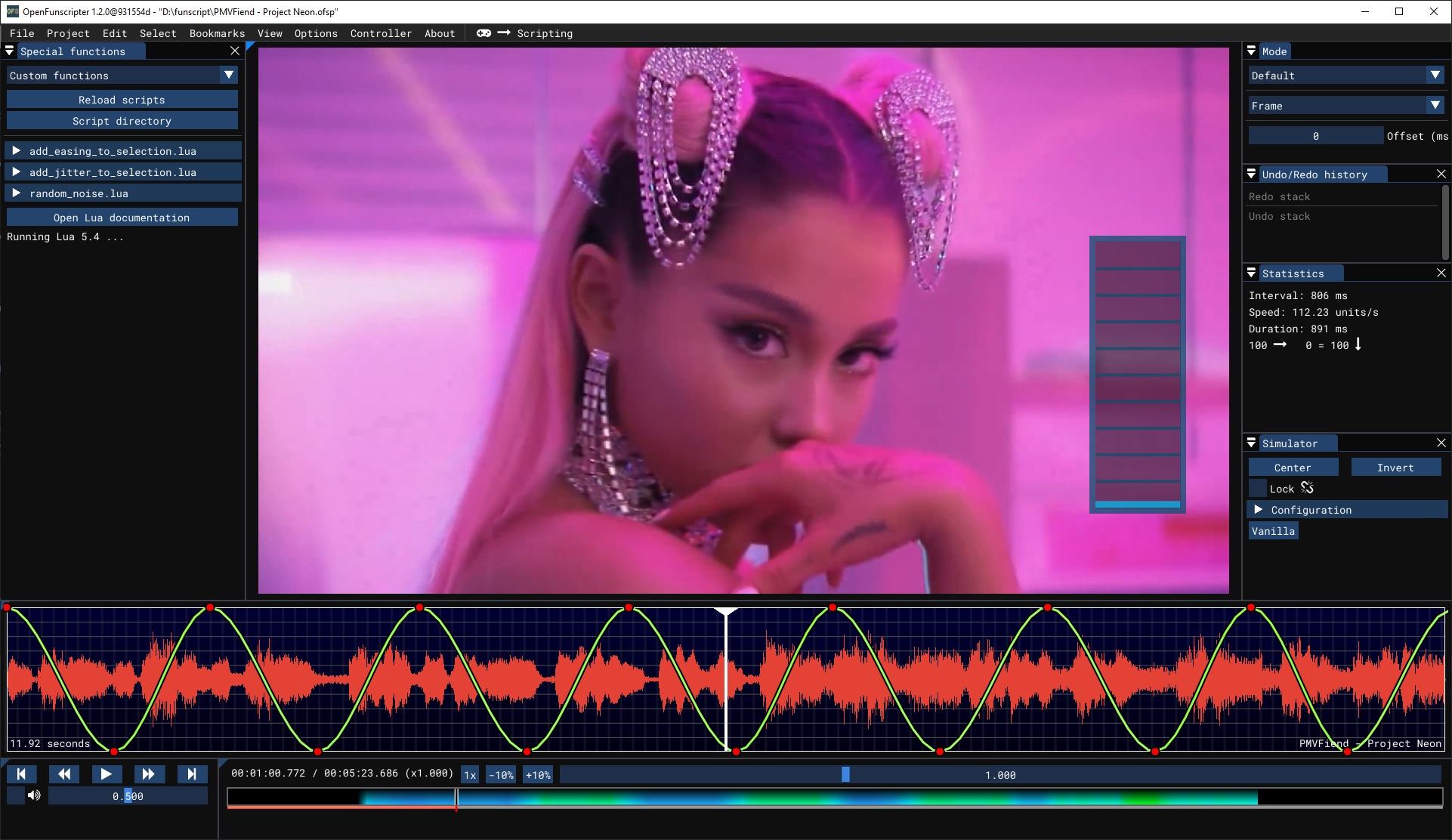Collapse the Statistics panel triangle
This screenshot has width=1452, height=840.
[x=1252, y=273]
